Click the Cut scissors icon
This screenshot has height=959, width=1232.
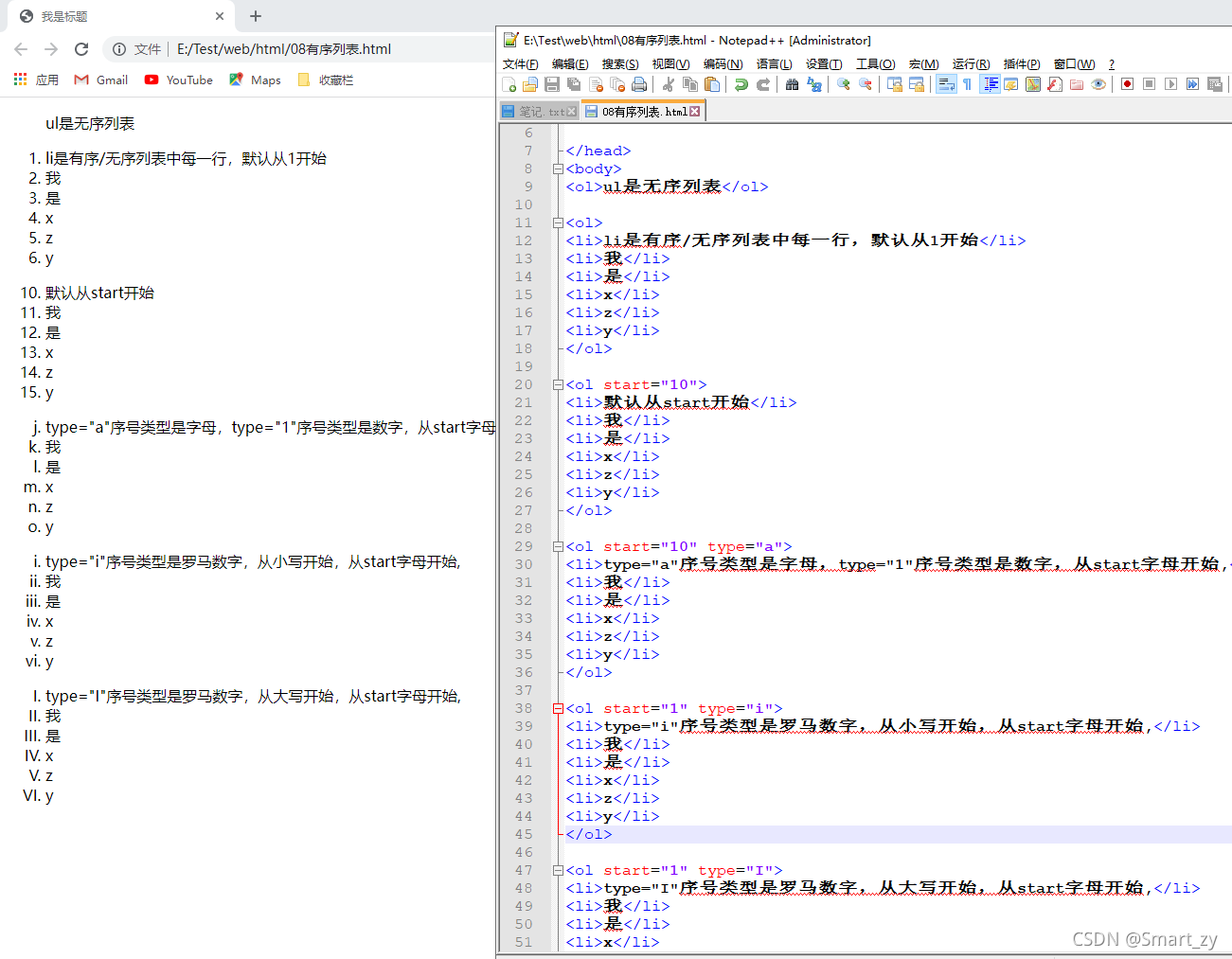click(669, 84)
